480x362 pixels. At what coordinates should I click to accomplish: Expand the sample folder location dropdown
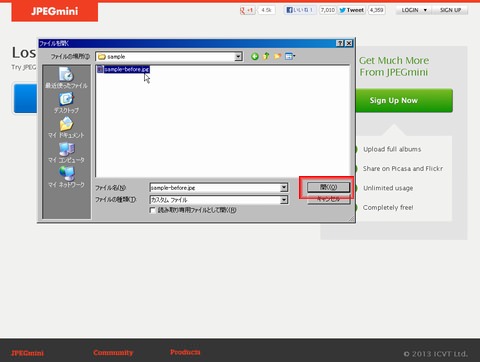tap(238, 57)
